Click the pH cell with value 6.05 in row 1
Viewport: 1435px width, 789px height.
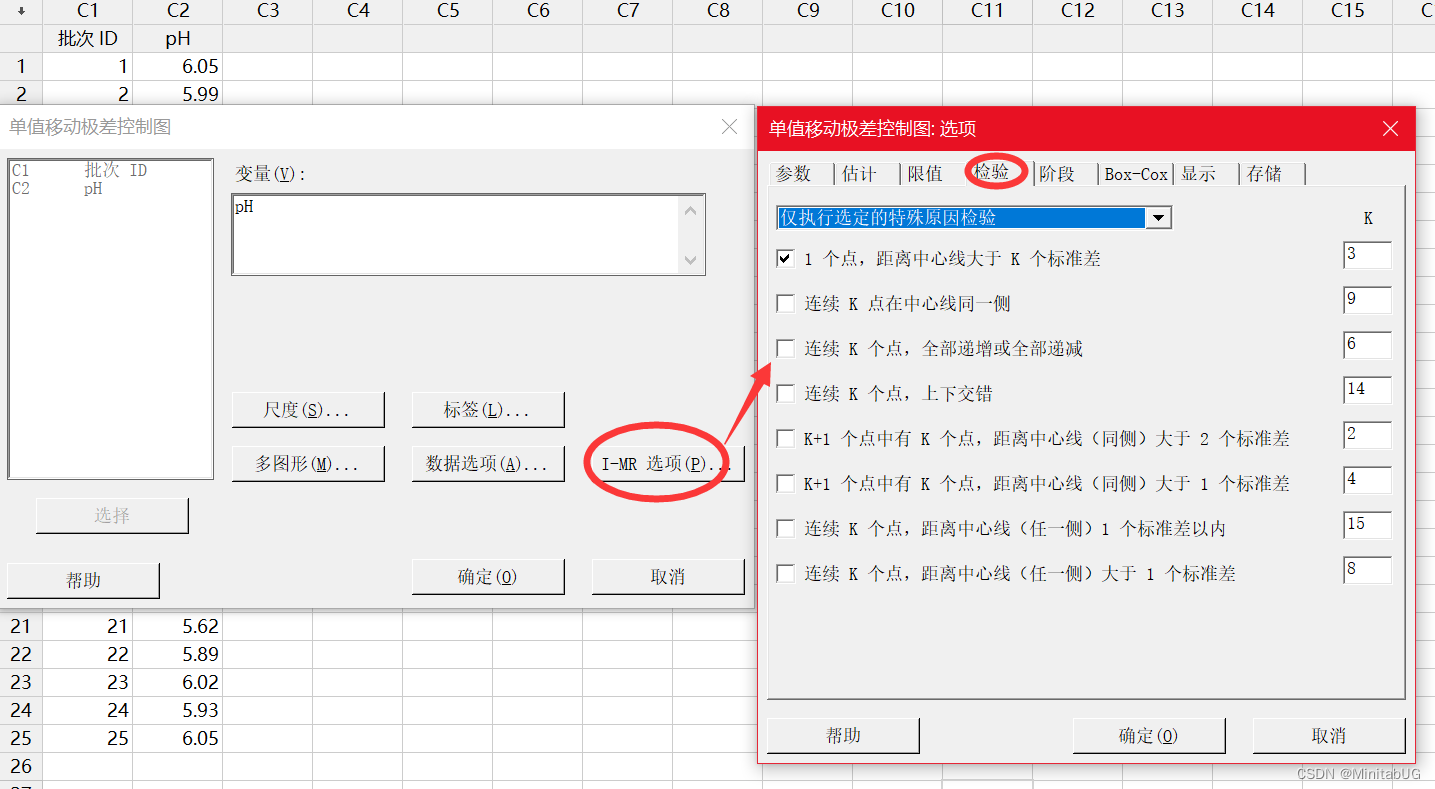click(178, 67)
